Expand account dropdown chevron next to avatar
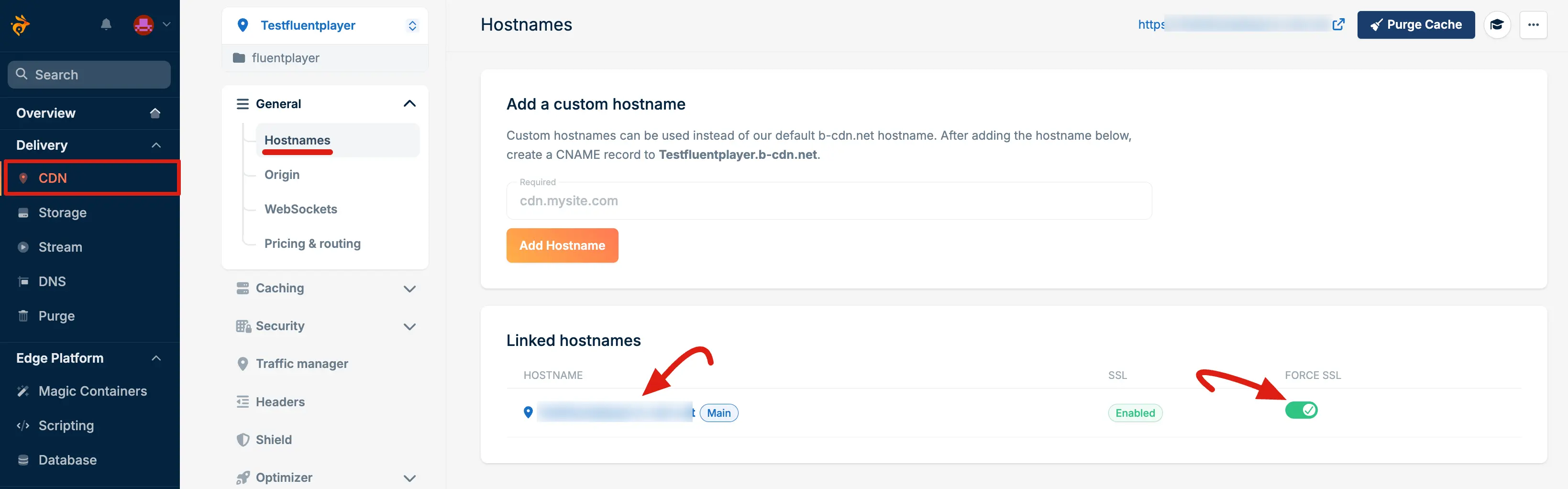Image resolution: width=1568 pixels, height=489 pixels. [x=166, y=24]
